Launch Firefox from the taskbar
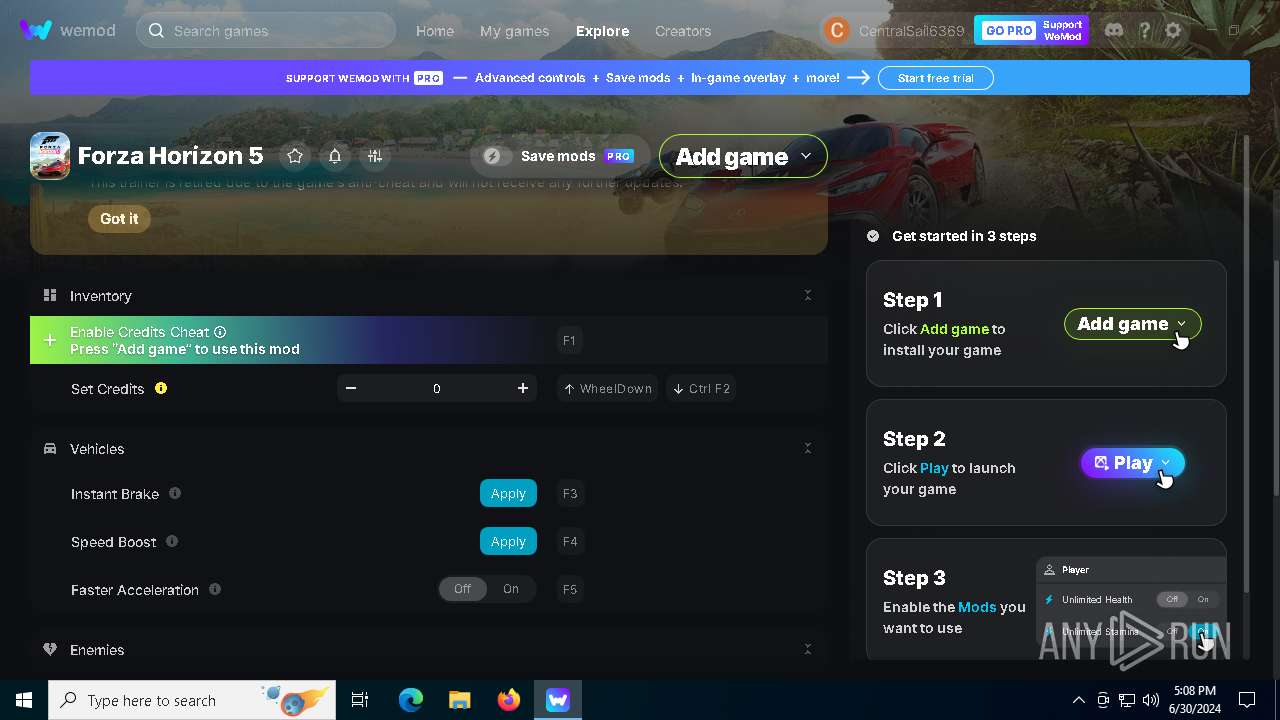Viewport: 1280px width, 720px height. (x=509, y=700)
